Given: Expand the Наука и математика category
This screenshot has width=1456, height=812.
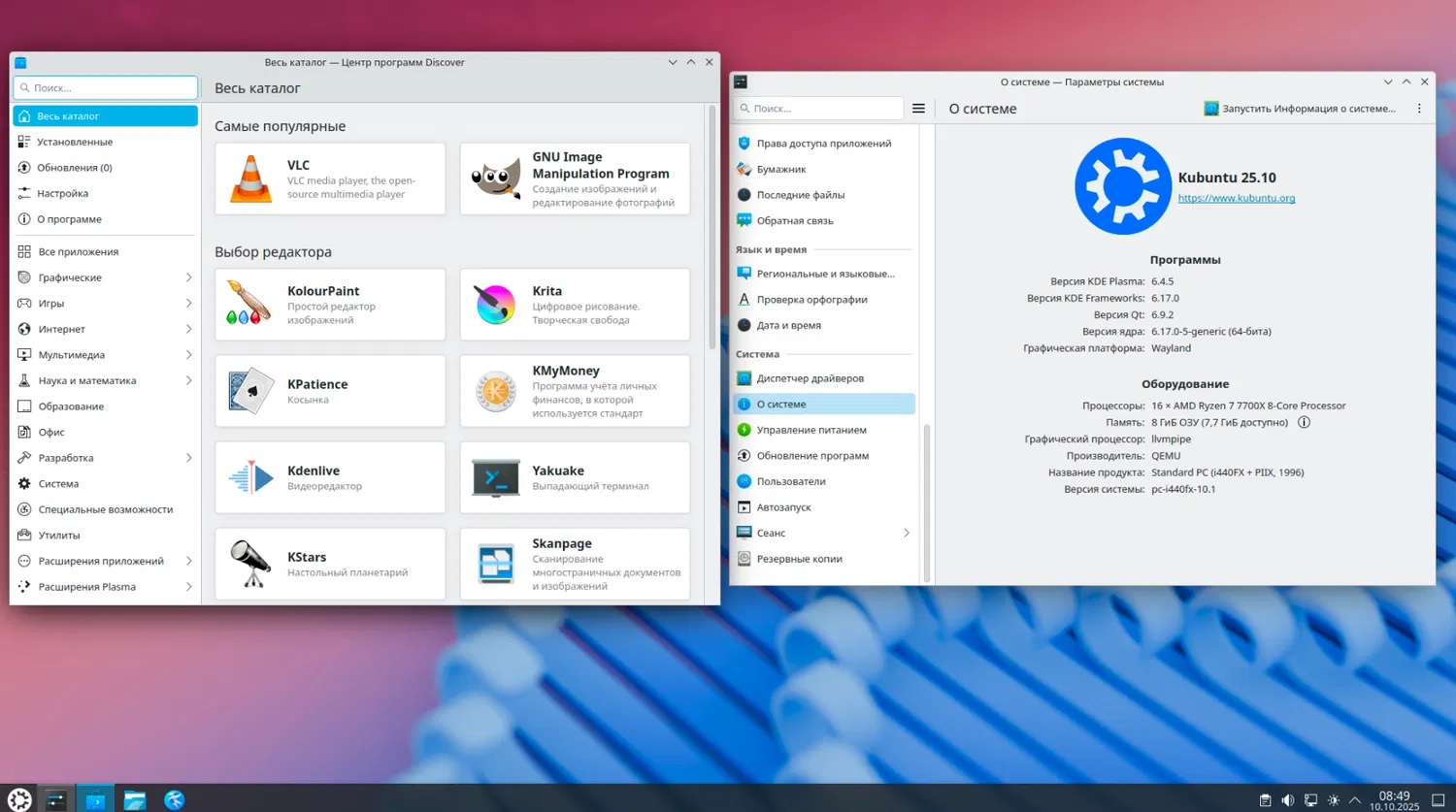Looking at the screenshot, I should coord(188,380).
